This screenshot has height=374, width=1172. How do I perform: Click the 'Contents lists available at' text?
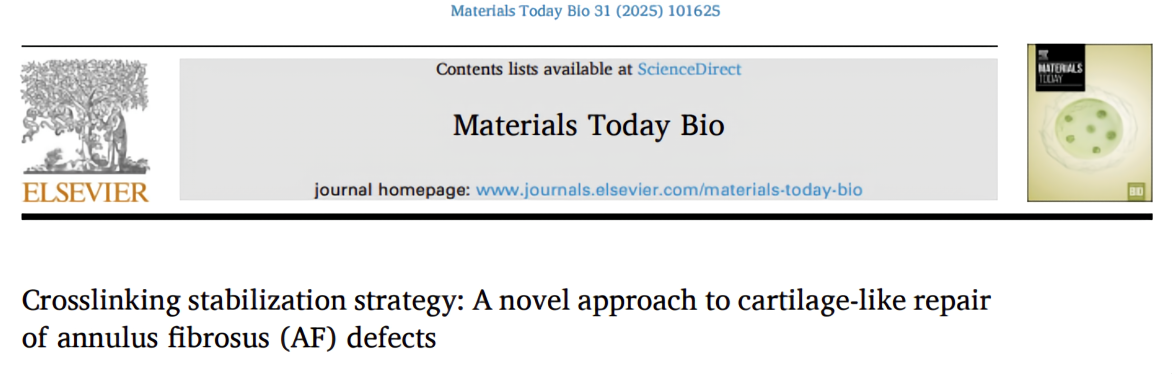[x=534, y=70]
